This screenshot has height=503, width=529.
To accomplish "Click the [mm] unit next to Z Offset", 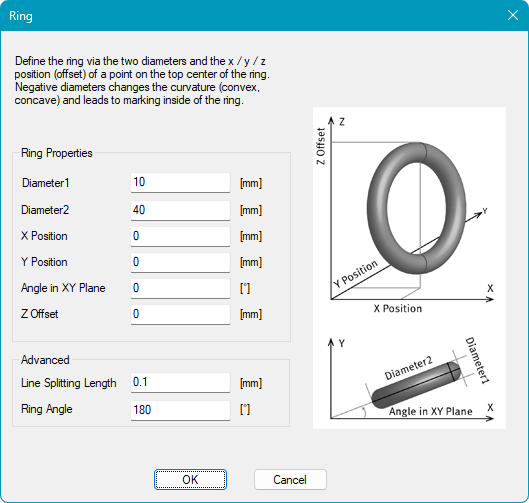I will pyautogui.click(x=251, y=314).
